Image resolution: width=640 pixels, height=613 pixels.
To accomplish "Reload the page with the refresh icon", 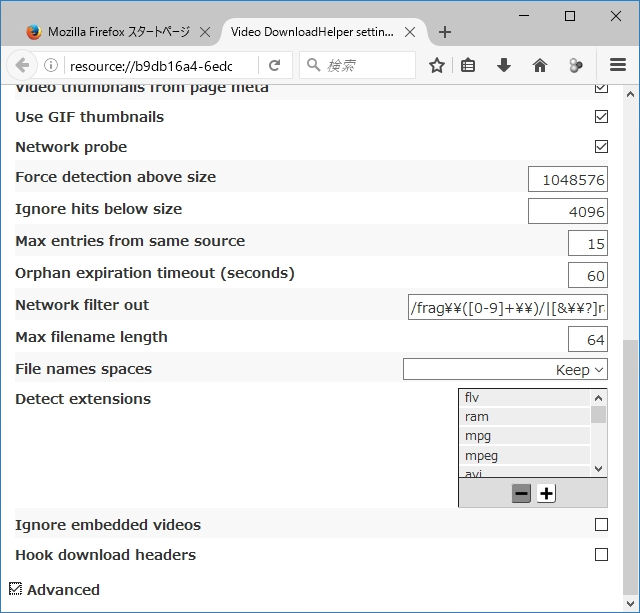I will click(275, 65).
